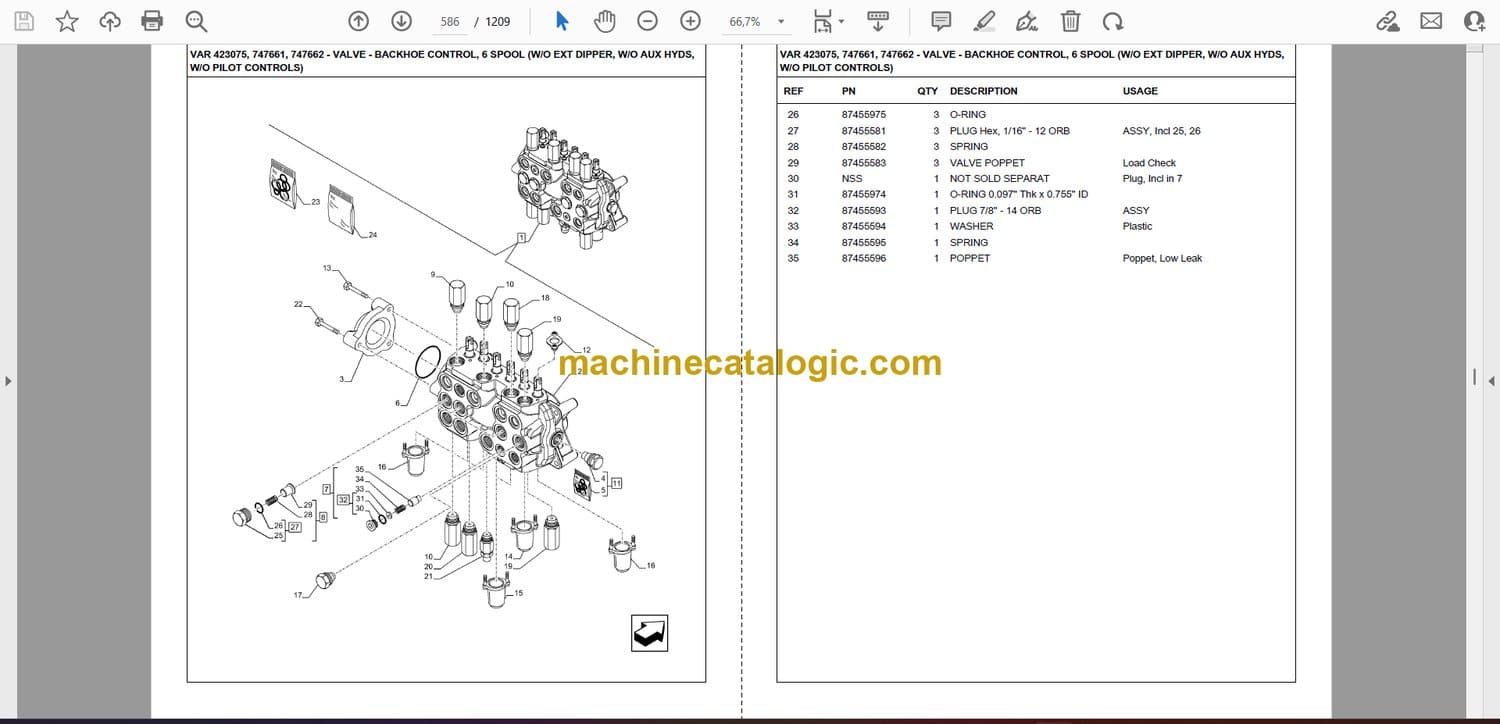Upload the file to the cloud

click(110, 21)
